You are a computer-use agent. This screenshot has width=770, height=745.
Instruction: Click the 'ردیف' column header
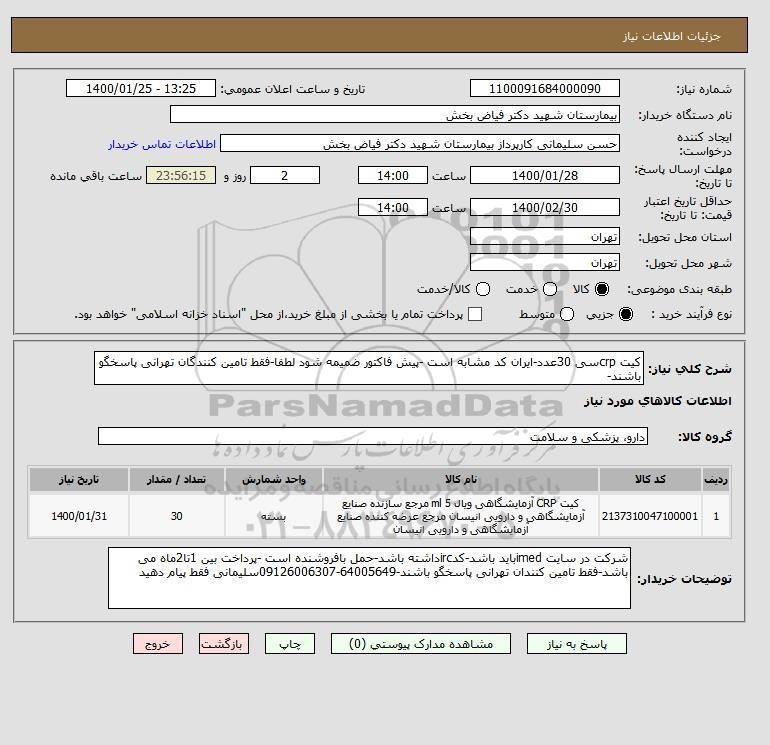(716, 479)
